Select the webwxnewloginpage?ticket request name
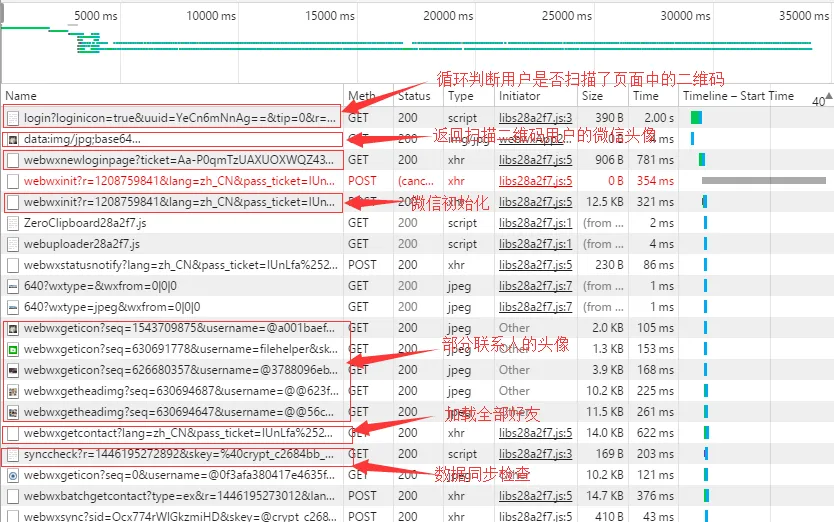 (179, 160)
